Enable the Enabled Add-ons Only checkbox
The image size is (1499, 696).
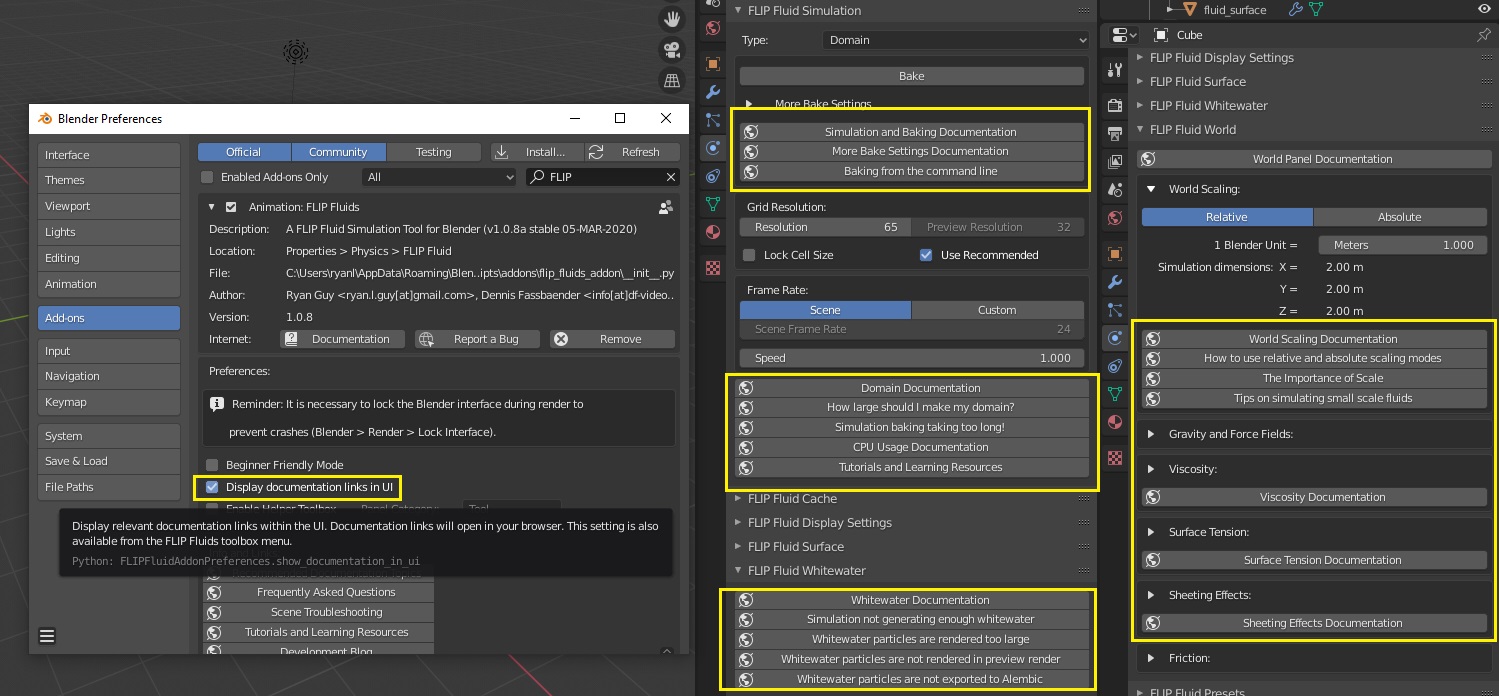(x=208, y=177)
